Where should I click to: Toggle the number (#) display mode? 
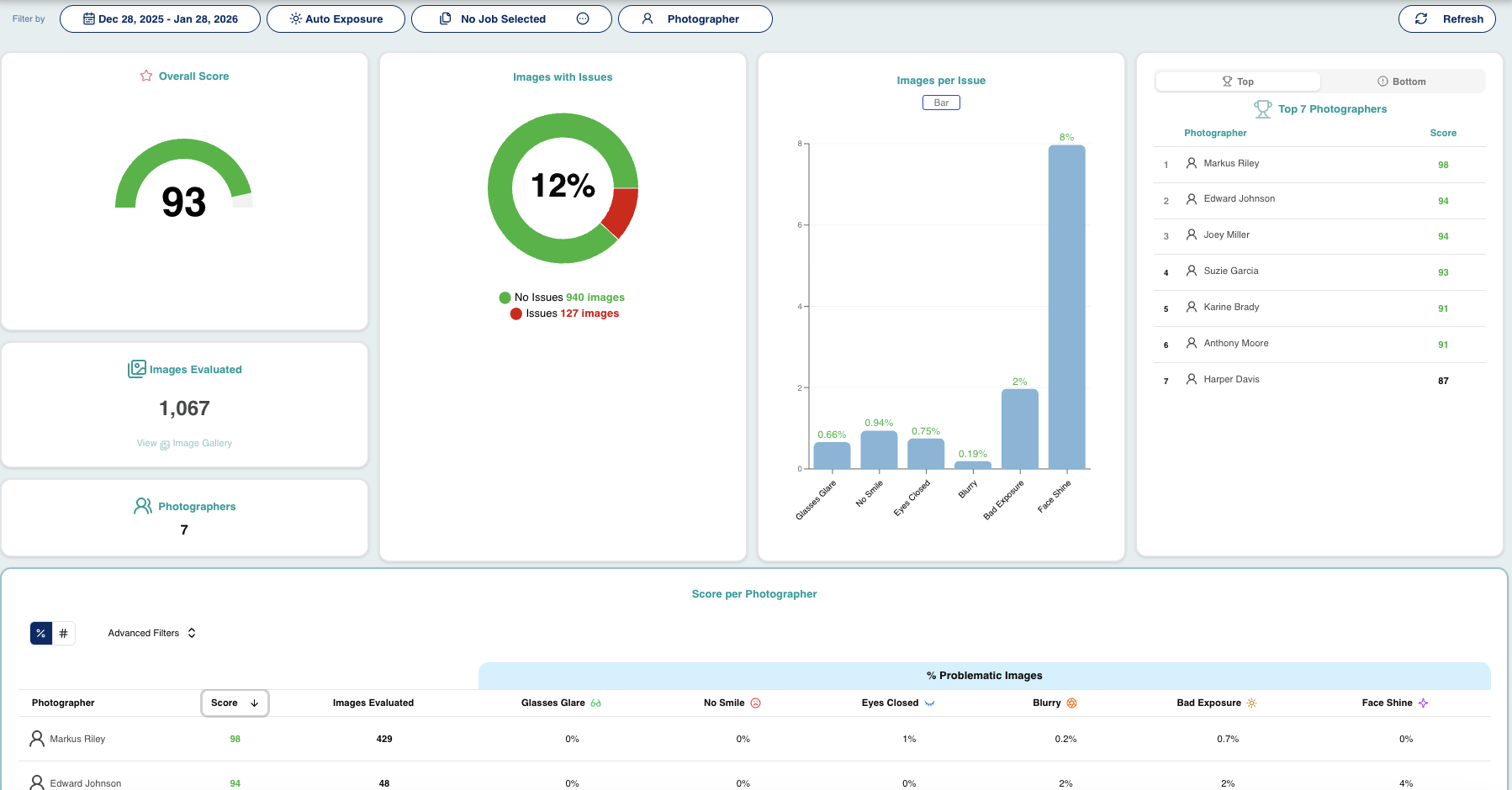(64, 633)
